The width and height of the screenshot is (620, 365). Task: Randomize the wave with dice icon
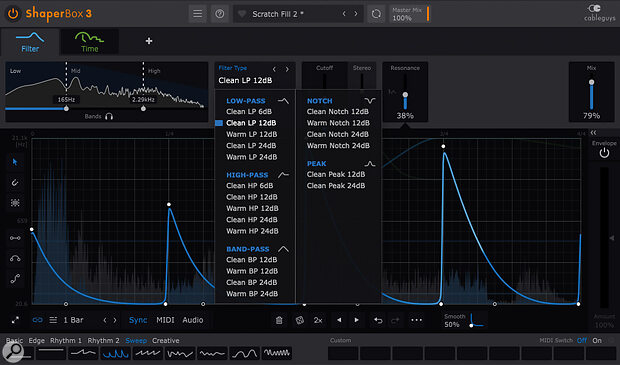[300, 320]
